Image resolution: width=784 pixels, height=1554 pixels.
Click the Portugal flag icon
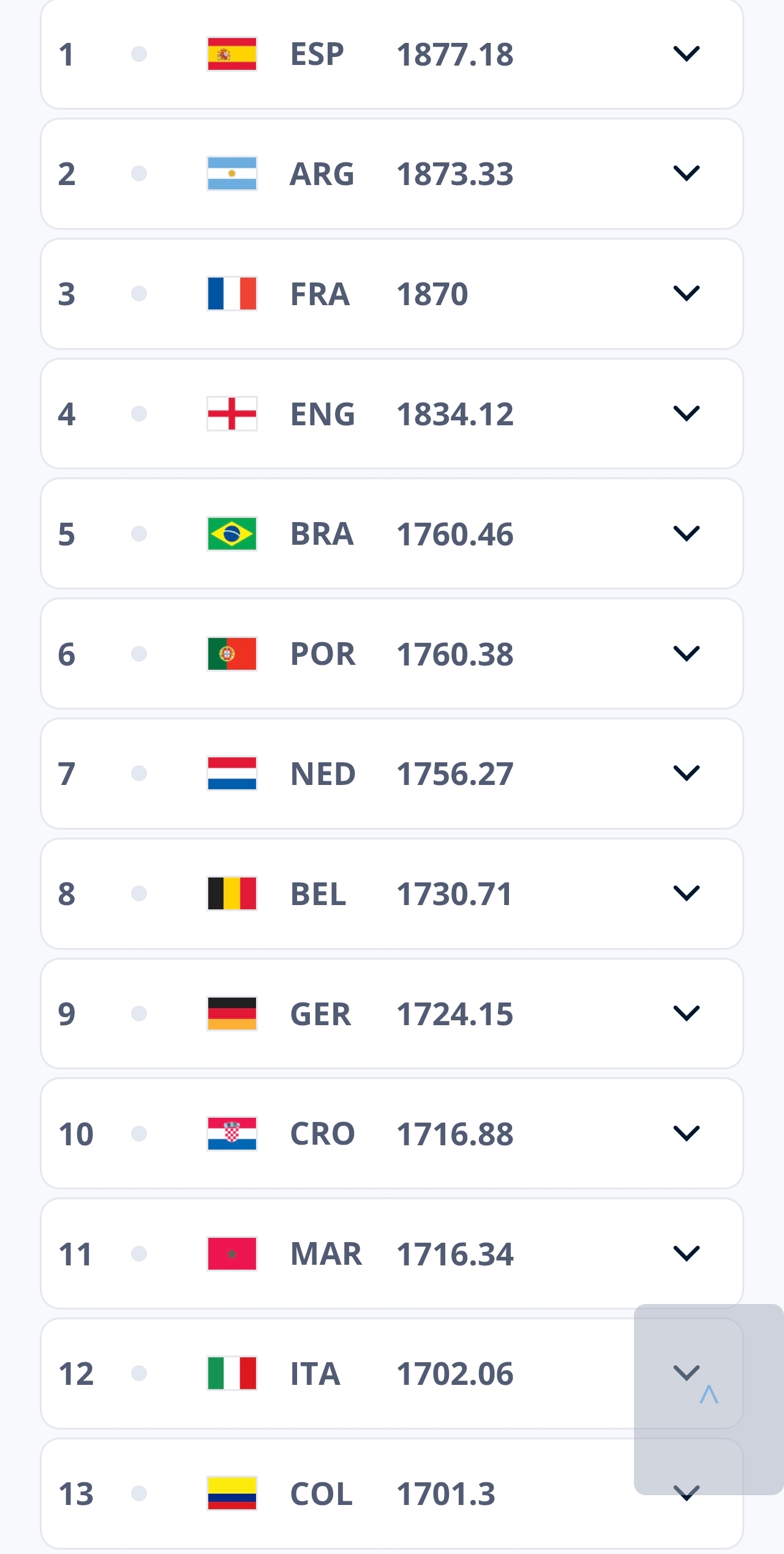click(x=232, y=653)
